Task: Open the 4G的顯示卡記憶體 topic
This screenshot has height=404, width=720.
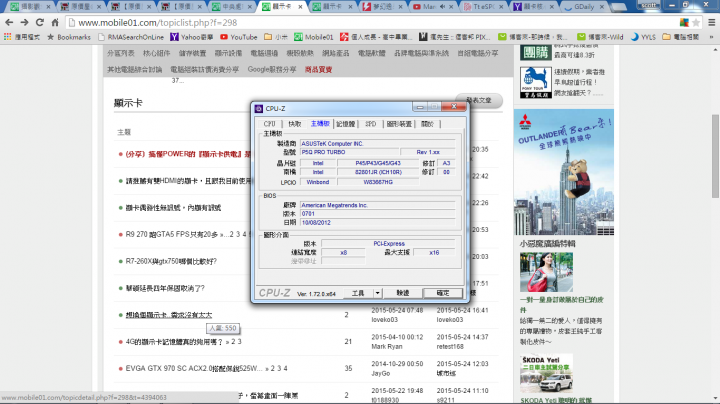Action: [x=174, y=342]
